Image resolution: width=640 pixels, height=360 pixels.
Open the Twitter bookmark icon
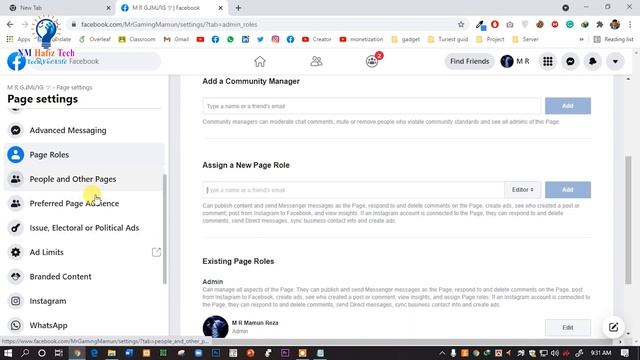click(260, 39)
